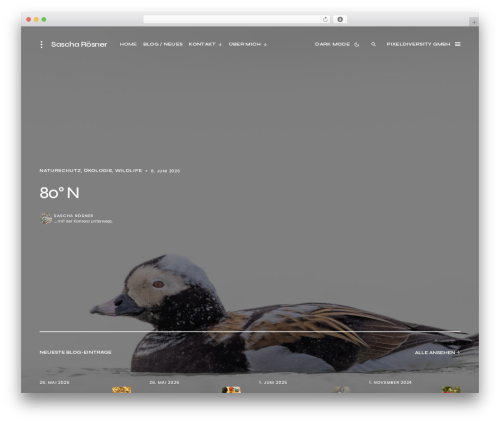500x423 pixels.
Task: Open the Sascha Rösner author name link
Action: [73, 216]
